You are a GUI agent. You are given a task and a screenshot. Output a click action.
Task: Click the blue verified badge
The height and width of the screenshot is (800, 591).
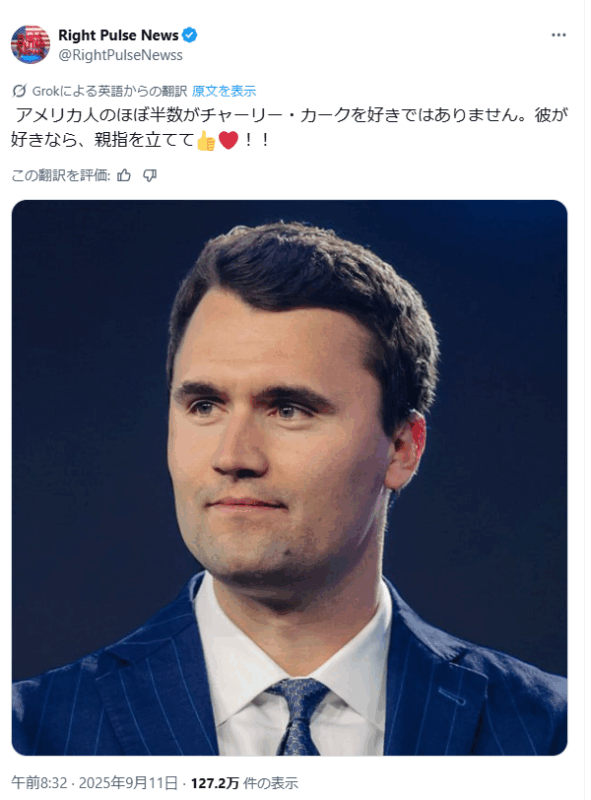190,35
